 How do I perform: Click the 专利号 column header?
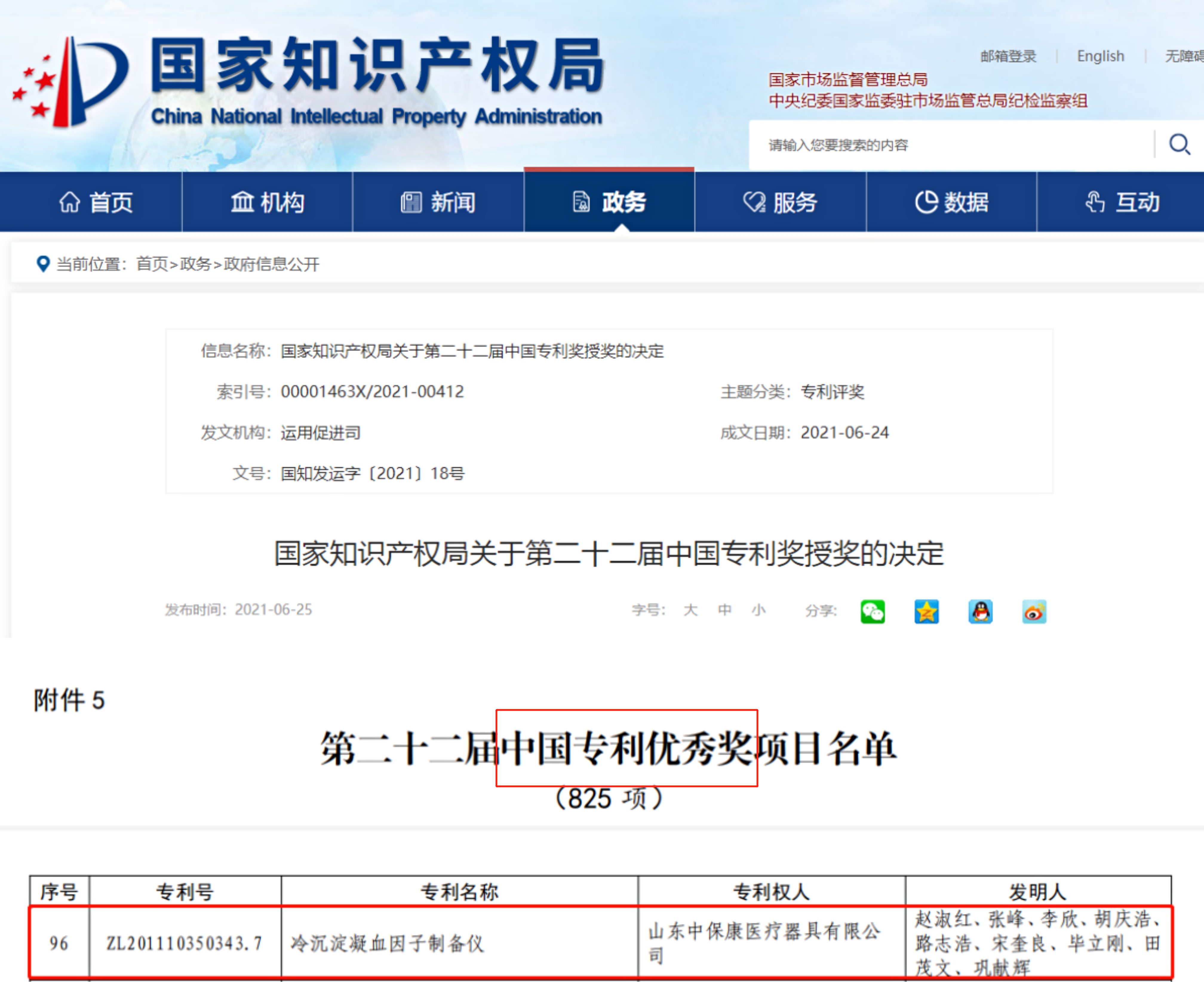point(185,892)
